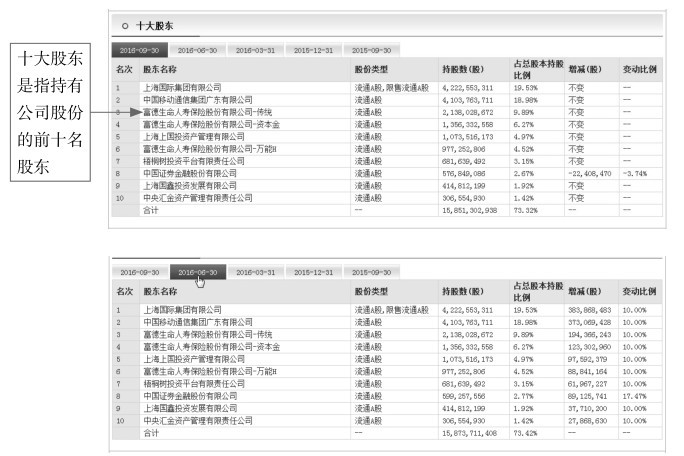Open 2015-09-30 tab in the panel with 2016-06-30 selected
Image resolution: width=684 pixels, height=456 pixels.
(x=371, y=272)
